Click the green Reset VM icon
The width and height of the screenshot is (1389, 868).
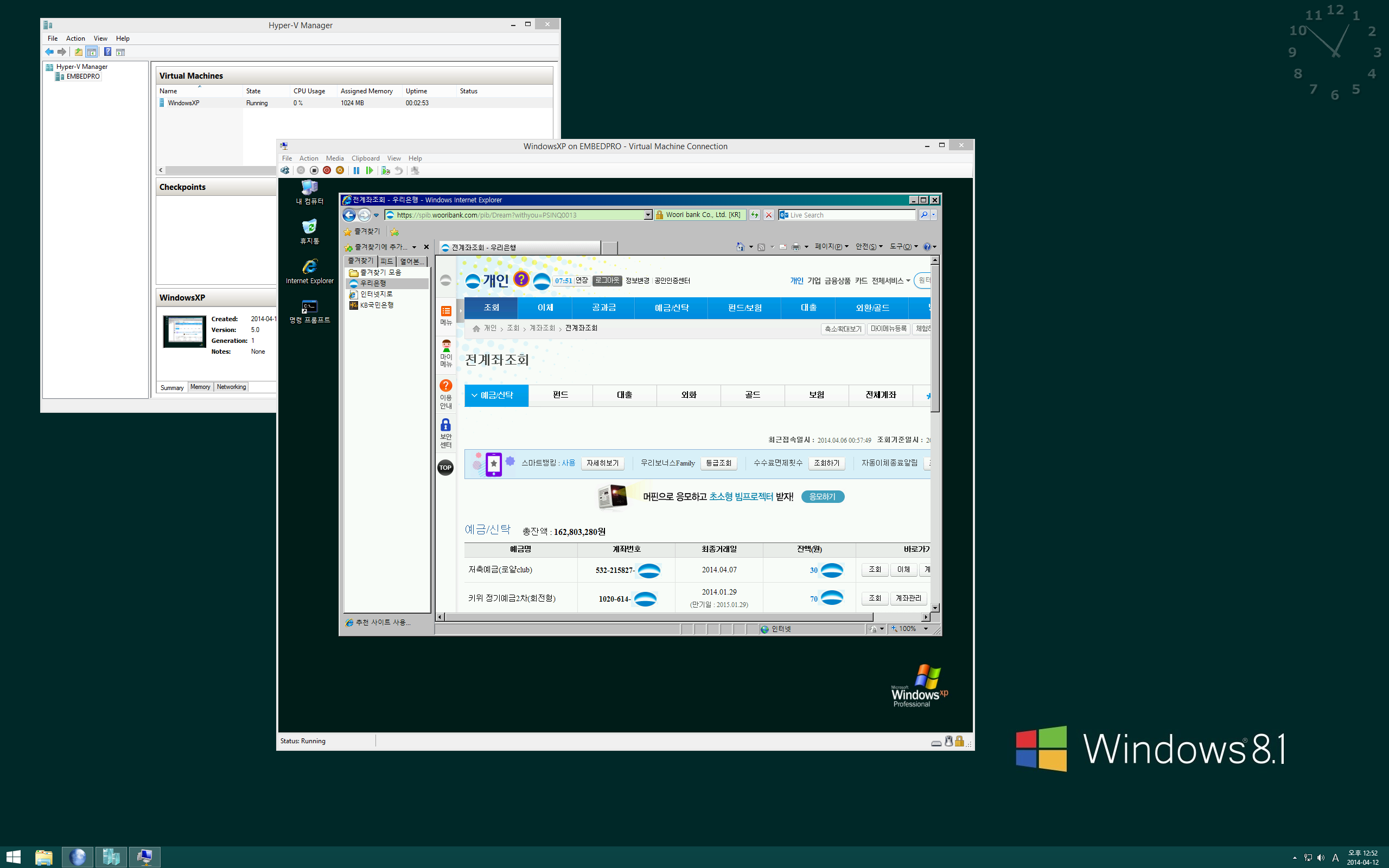369,170
